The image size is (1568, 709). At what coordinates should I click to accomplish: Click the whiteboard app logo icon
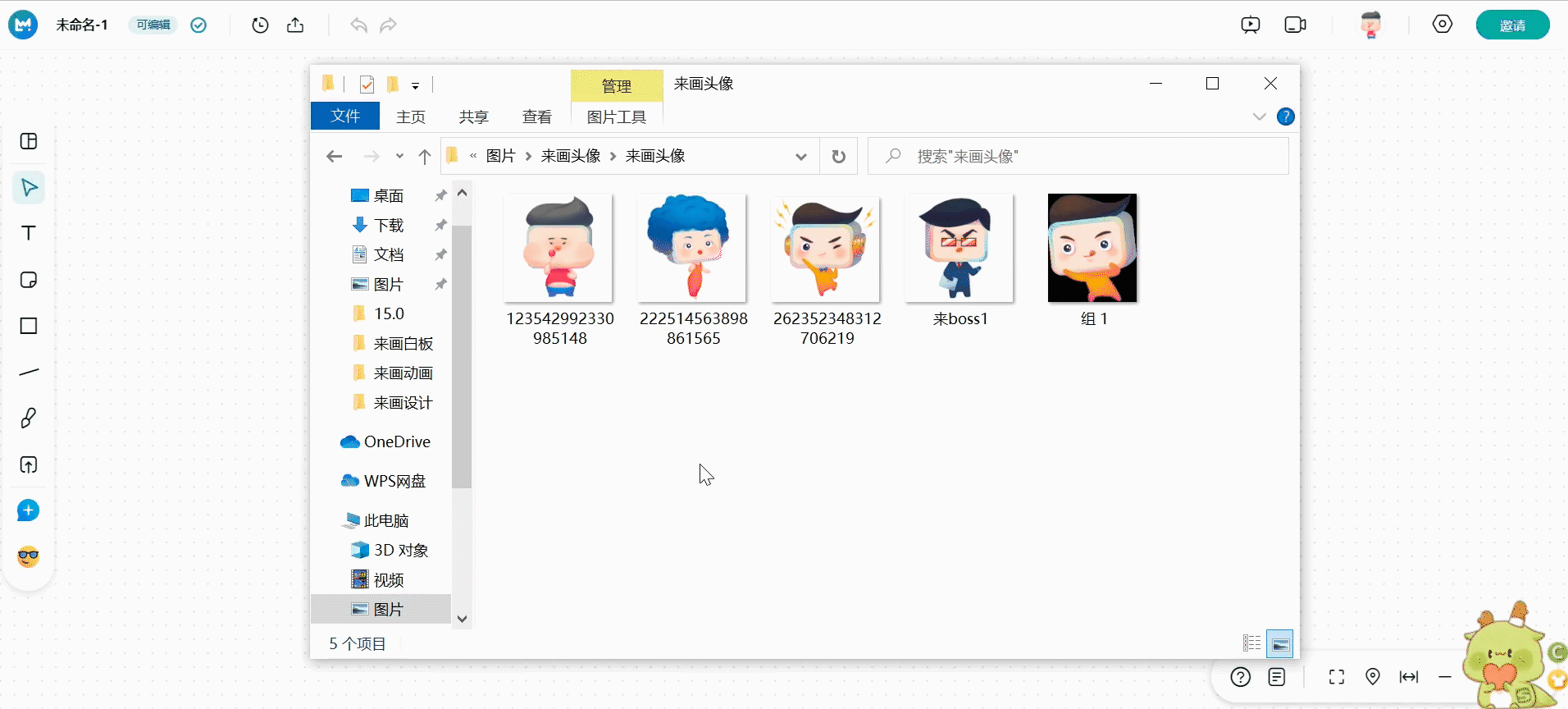[23, 25]
